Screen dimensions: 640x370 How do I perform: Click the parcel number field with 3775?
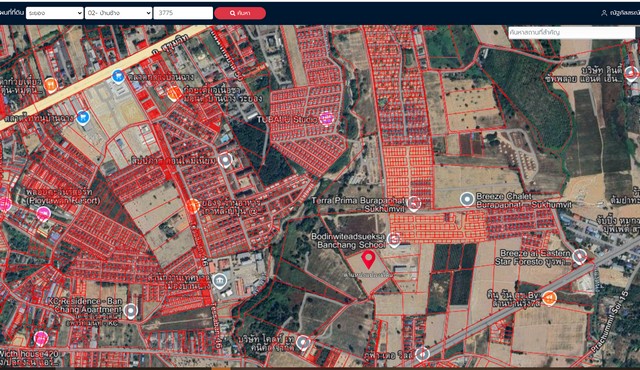(183, 13)
